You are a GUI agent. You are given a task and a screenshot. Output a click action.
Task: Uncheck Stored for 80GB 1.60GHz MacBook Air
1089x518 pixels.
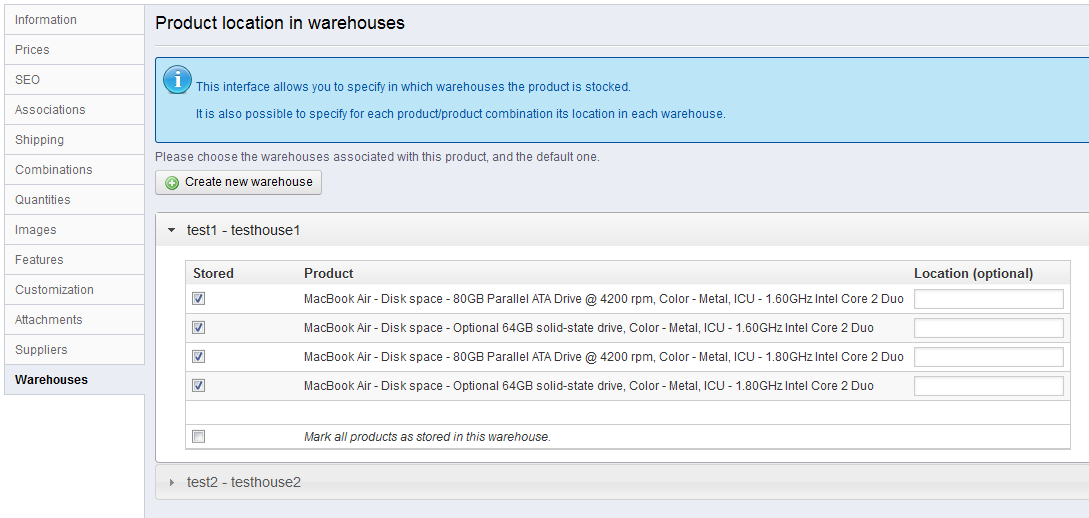[x=199, y=299]
